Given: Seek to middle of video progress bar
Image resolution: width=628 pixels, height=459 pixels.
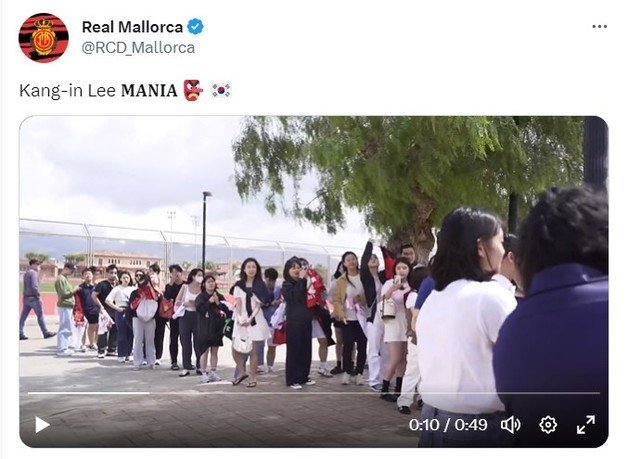Looking at the screenshot, I should [314, 393].
